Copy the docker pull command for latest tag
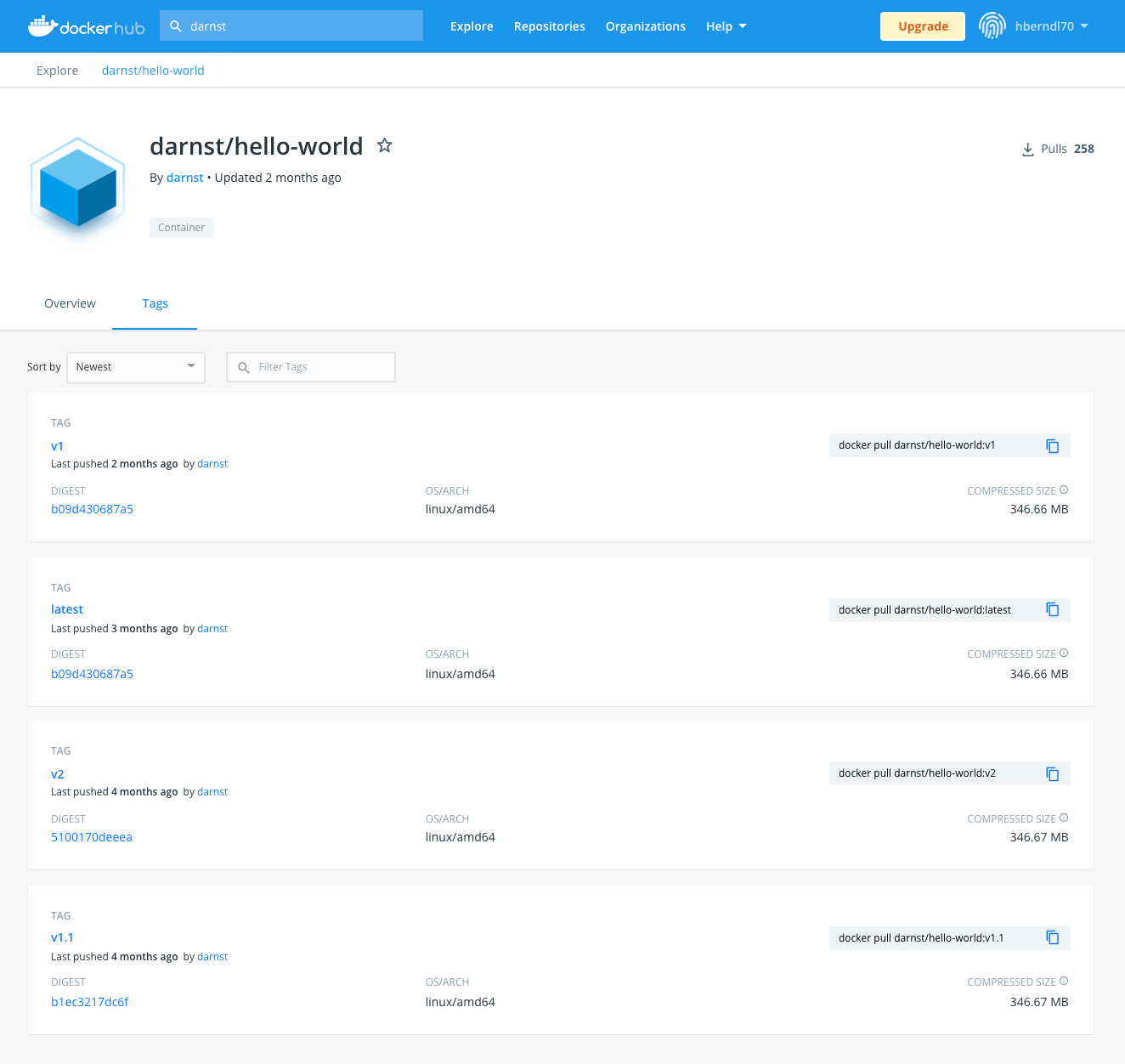The height and width of the screenshot is (1064, 1125). tap(1053, 609)
